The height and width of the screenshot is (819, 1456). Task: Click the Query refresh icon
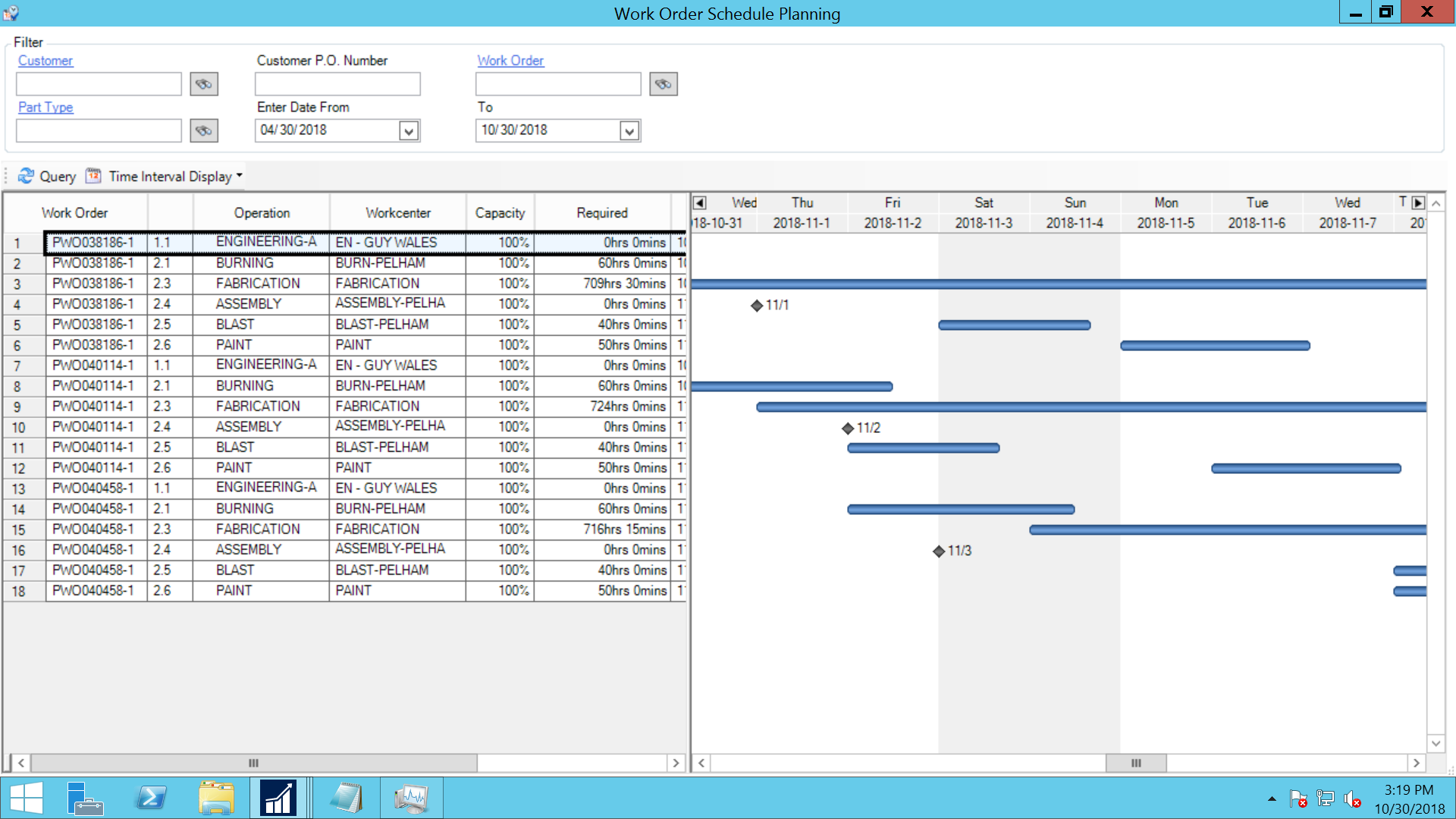[x=26, y=176]
